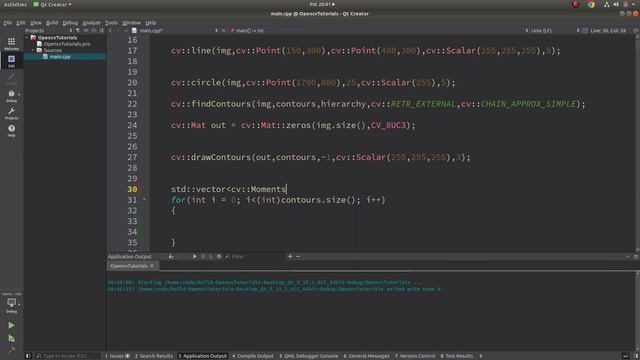Open the volume indicator in the top bar
640x360 pixels.
tap(616, 4)
